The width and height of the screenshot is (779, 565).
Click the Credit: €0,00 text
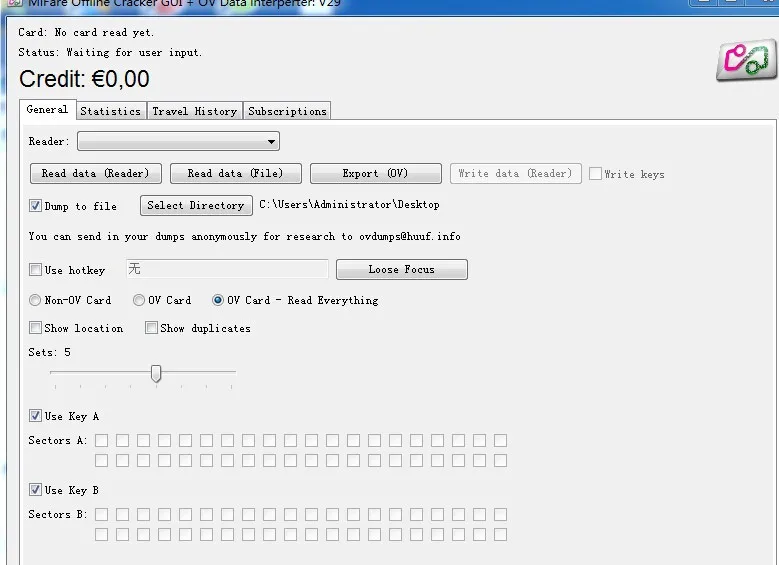coord(84,79)
